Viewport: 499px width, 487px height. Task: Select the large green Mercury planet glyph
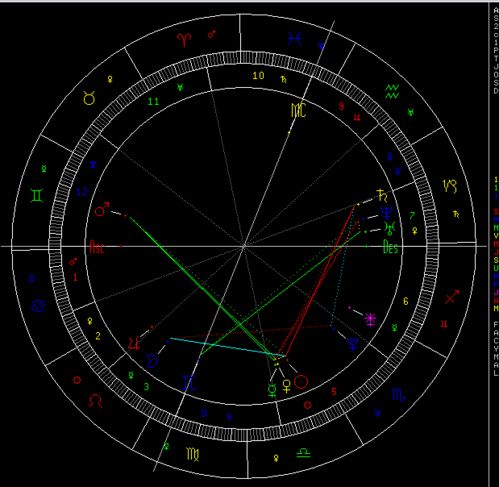(x=272, y=391)
